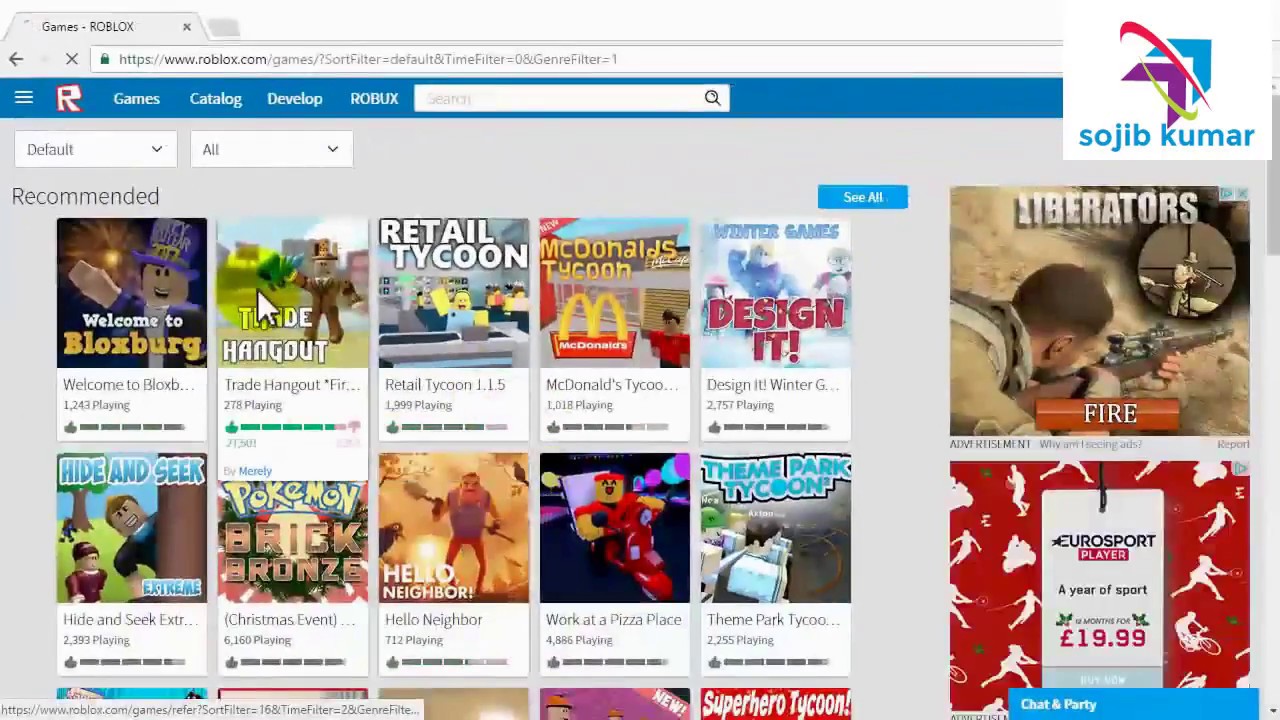The width and height of the screenshot is (1280, 720).
Task: Open the ROBUX menu
Action: (x=374, y=98)
